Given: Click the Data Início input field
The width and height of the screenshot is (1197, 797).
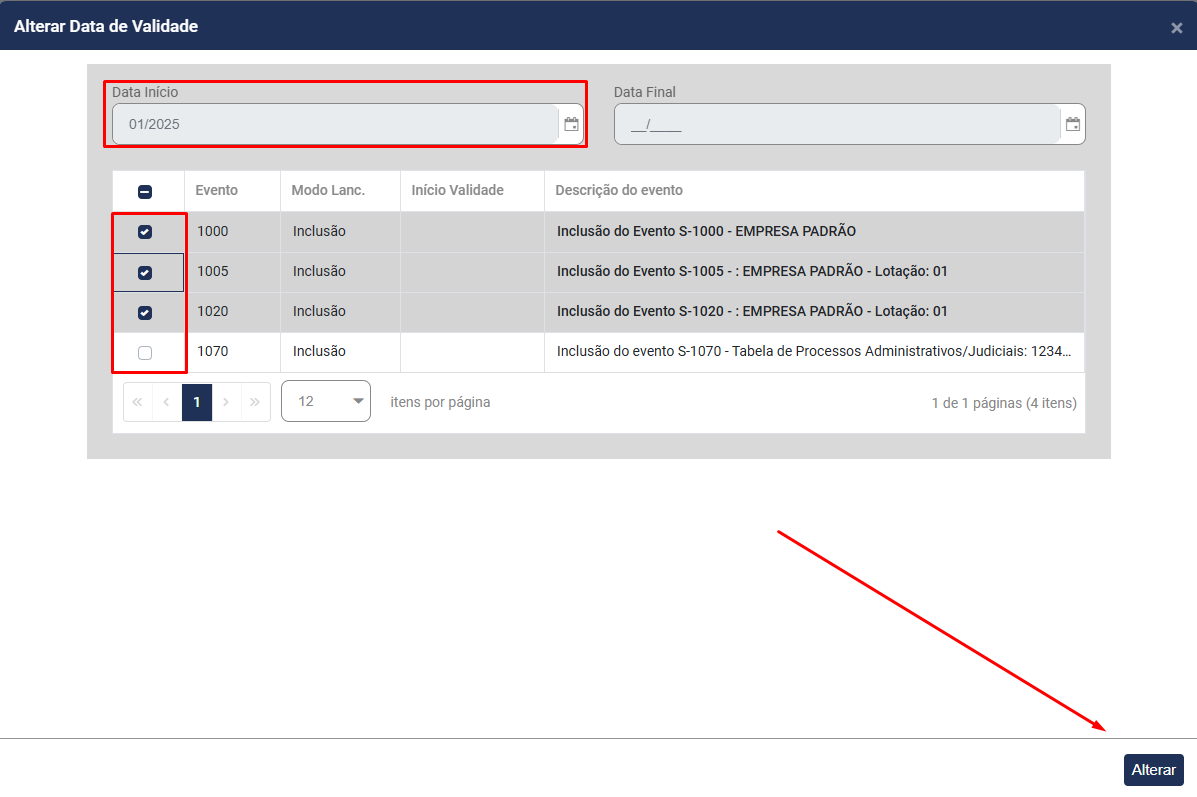Looking at the screenshot, I should tap(334, 125).
